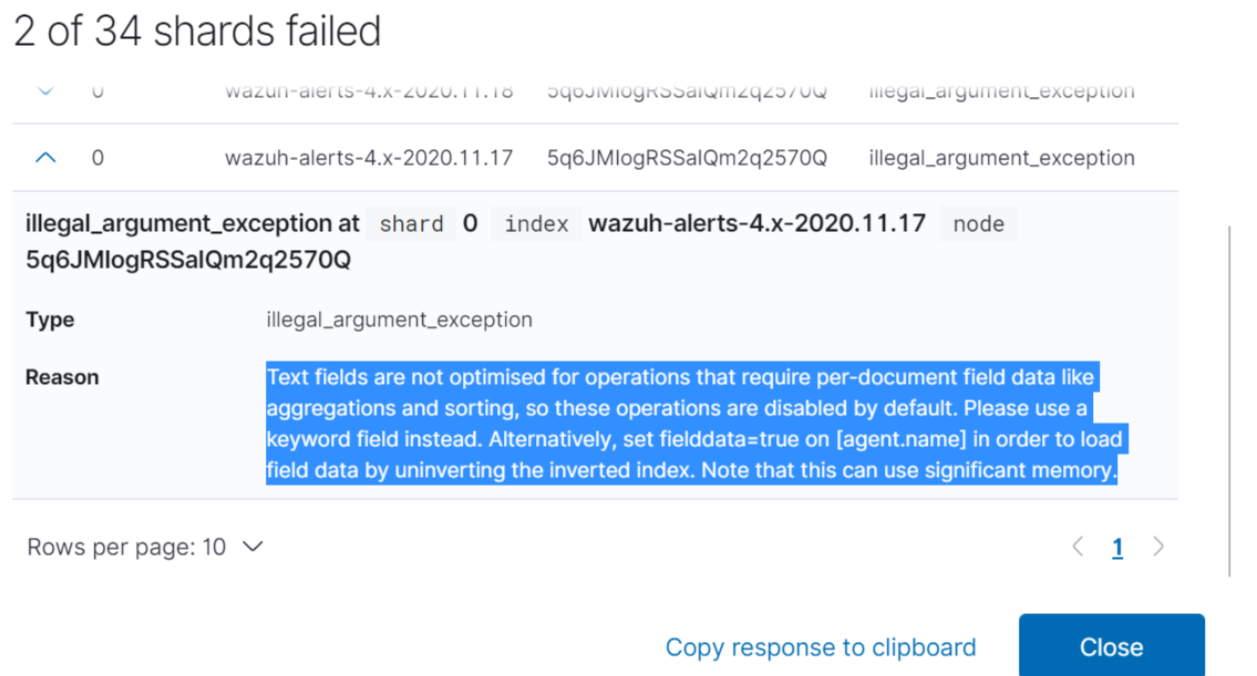Screen dimensions: 1257x676
Task: Click the index badge label
Action: pos(536,224)
